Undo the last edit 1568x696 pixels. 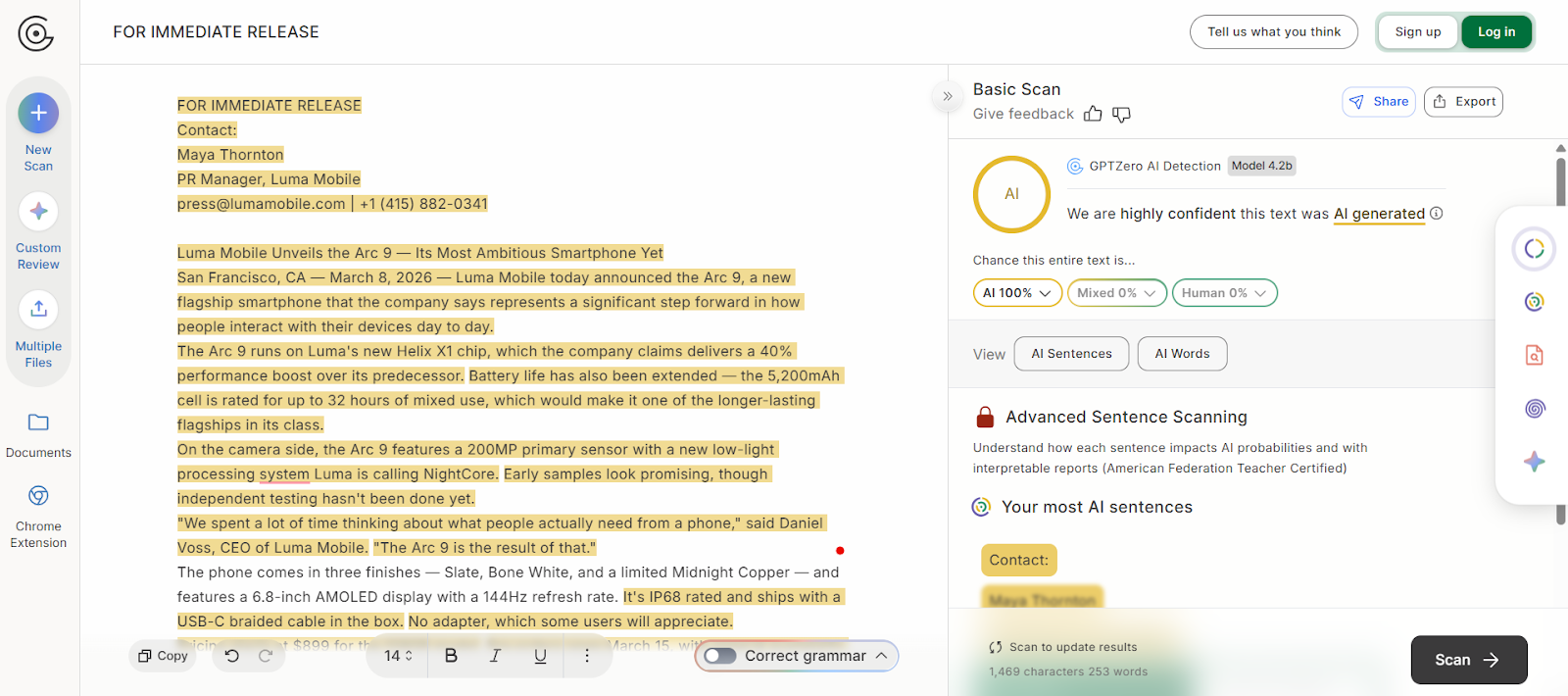tap(232, 656)
